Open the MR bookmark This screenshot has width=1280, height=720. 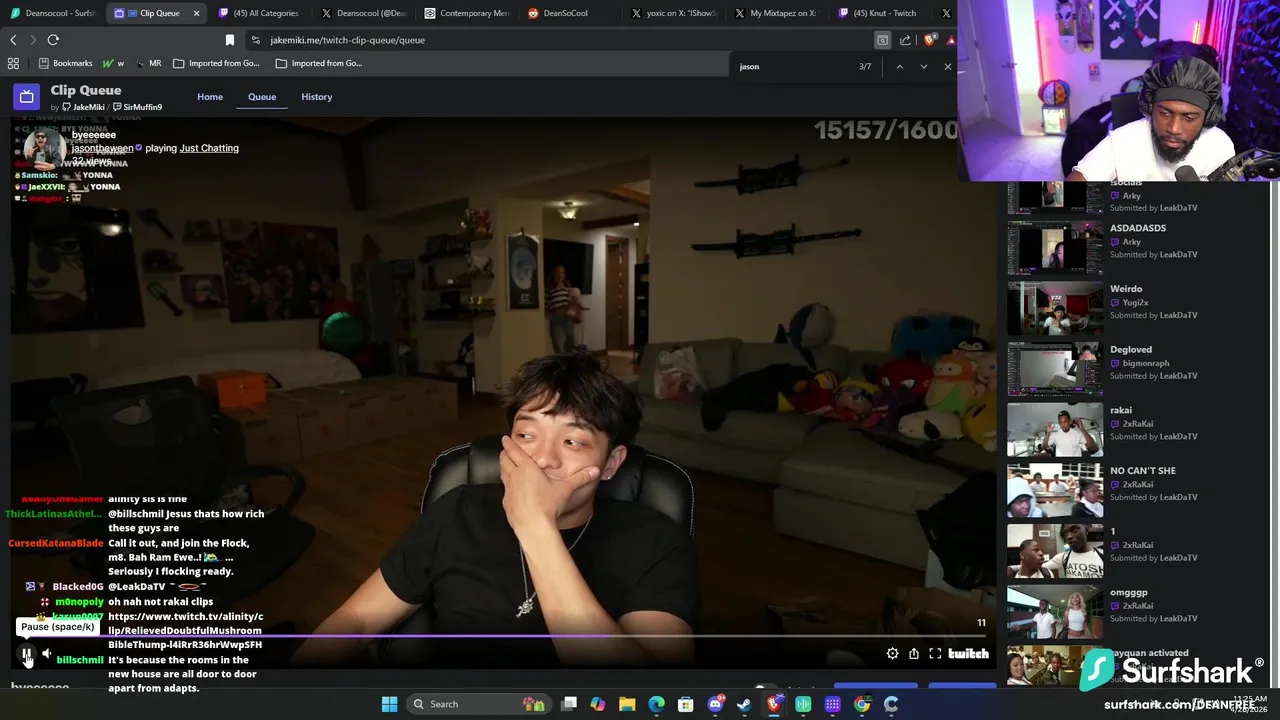149,63
